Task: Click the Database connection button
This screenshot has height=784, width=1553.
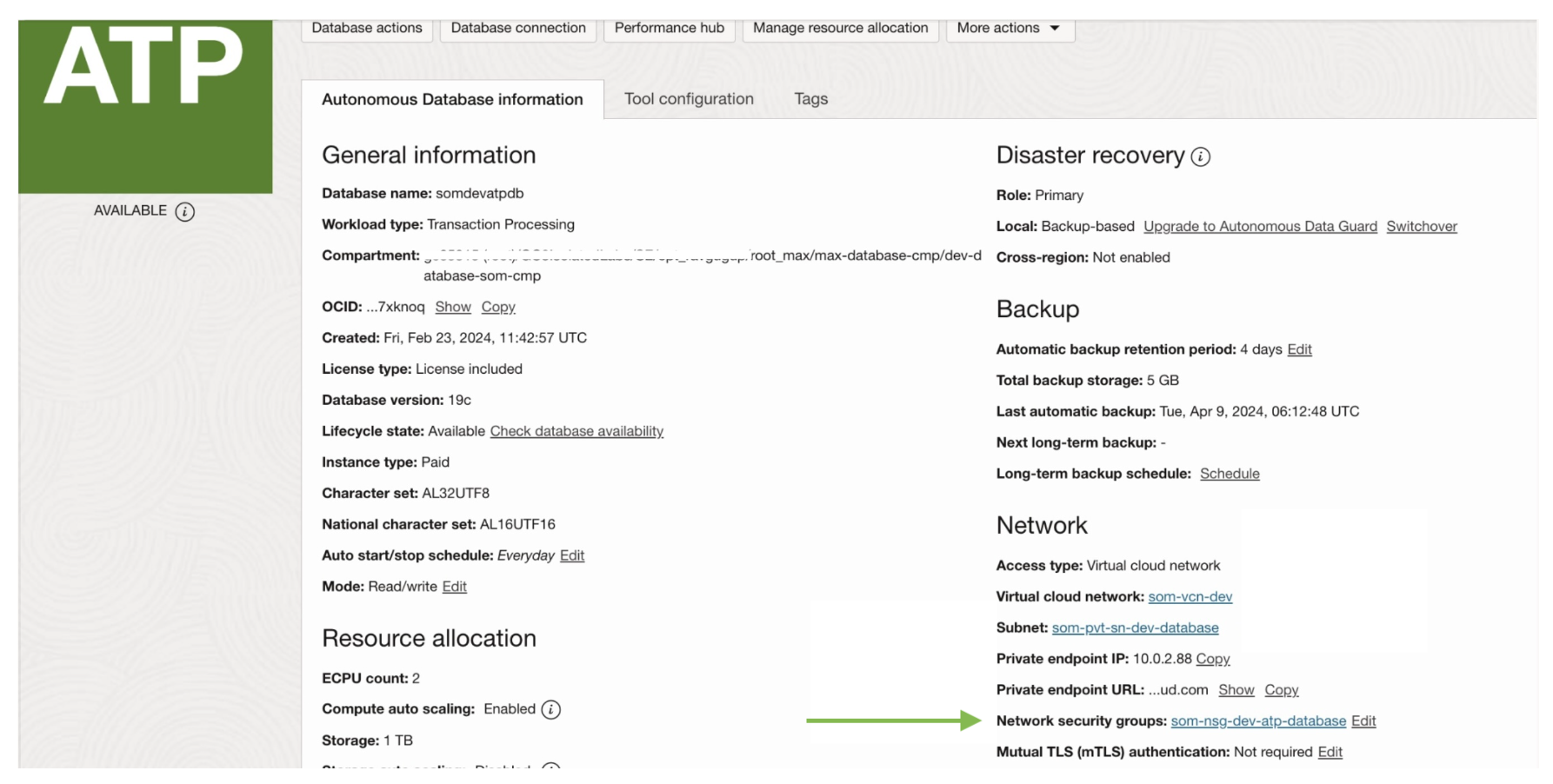Action: (x=518, y=28)
